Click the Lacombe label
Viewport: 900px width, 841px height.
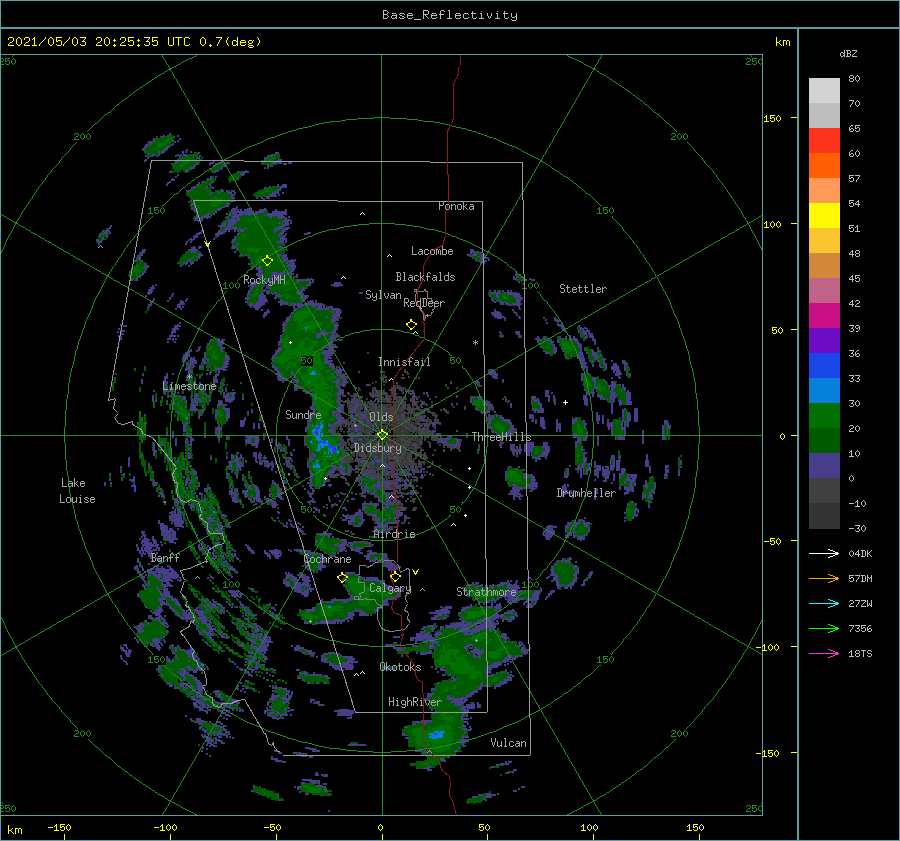pyautogui.click(x=432, y=251)
